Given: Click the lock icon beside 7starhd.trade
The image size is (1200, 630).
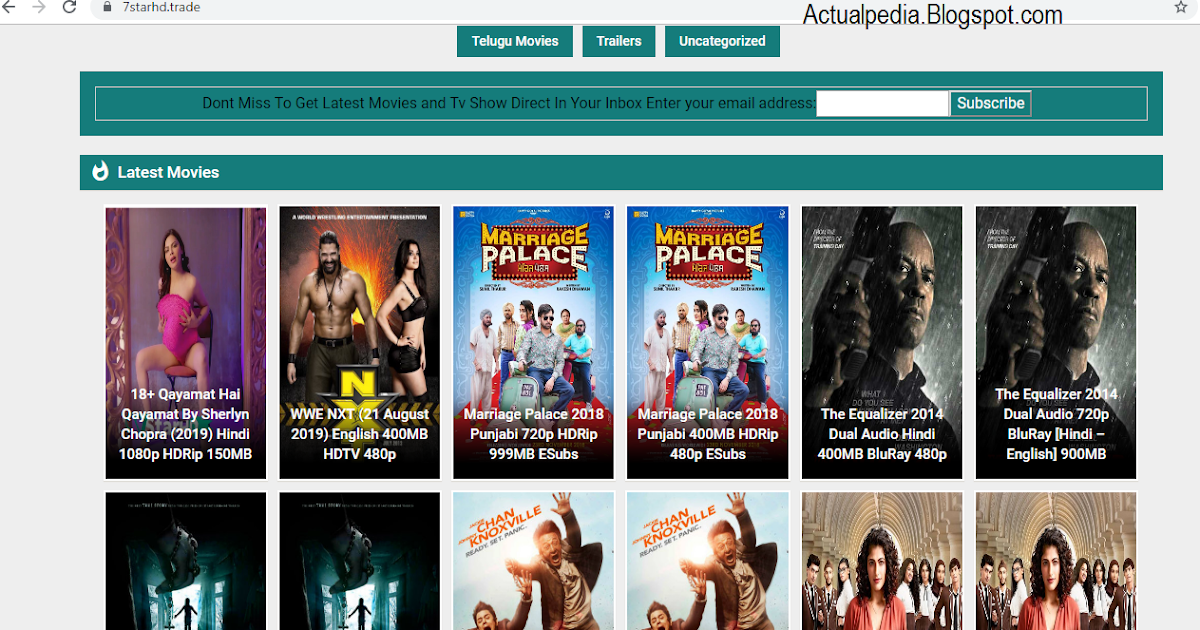Looking at the screenshot, I should pyautogui.click(x=108, y=6).
